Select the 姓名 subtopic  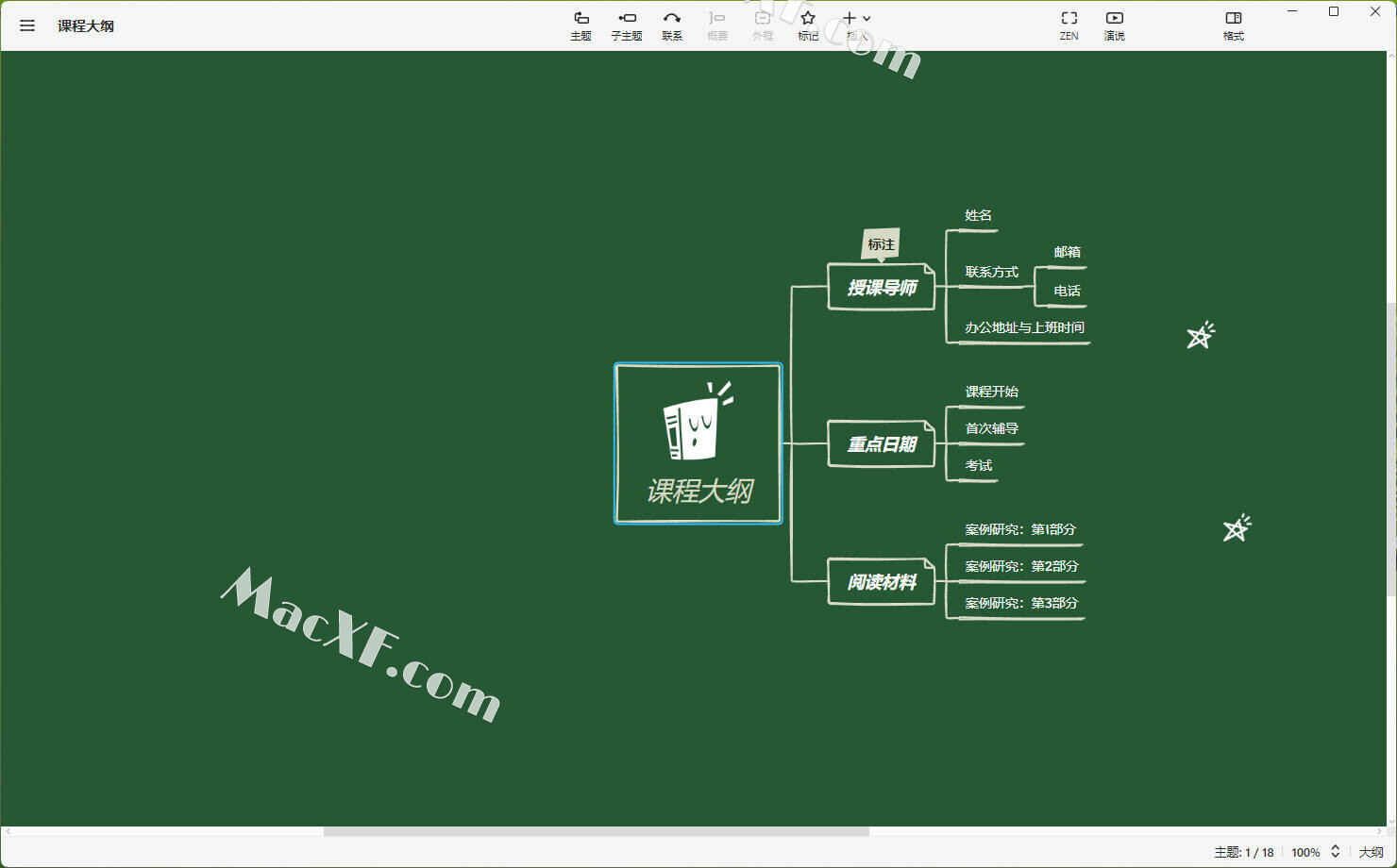click(x=979, y=216)
